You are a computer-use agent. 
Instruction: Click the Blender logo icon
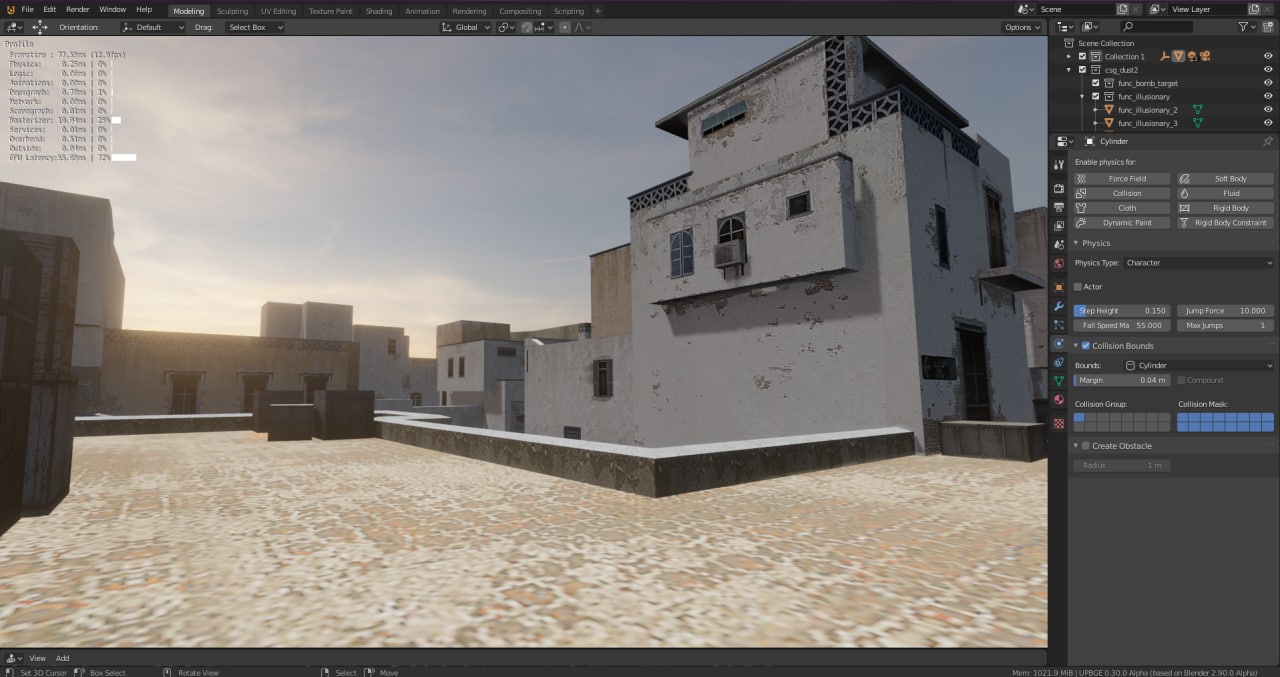[x=9, y=9]
